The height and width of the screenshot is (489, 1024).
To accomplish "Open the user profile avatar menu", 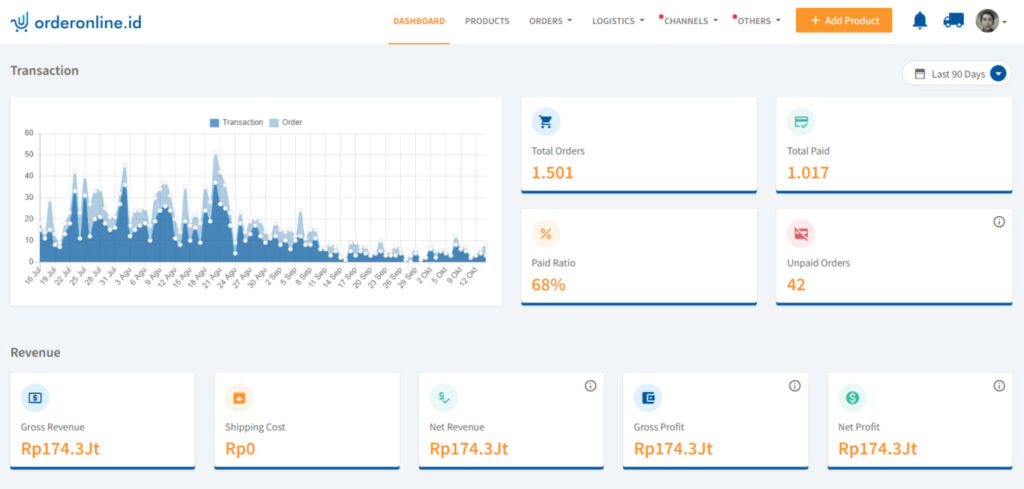I will coord(990,21).
